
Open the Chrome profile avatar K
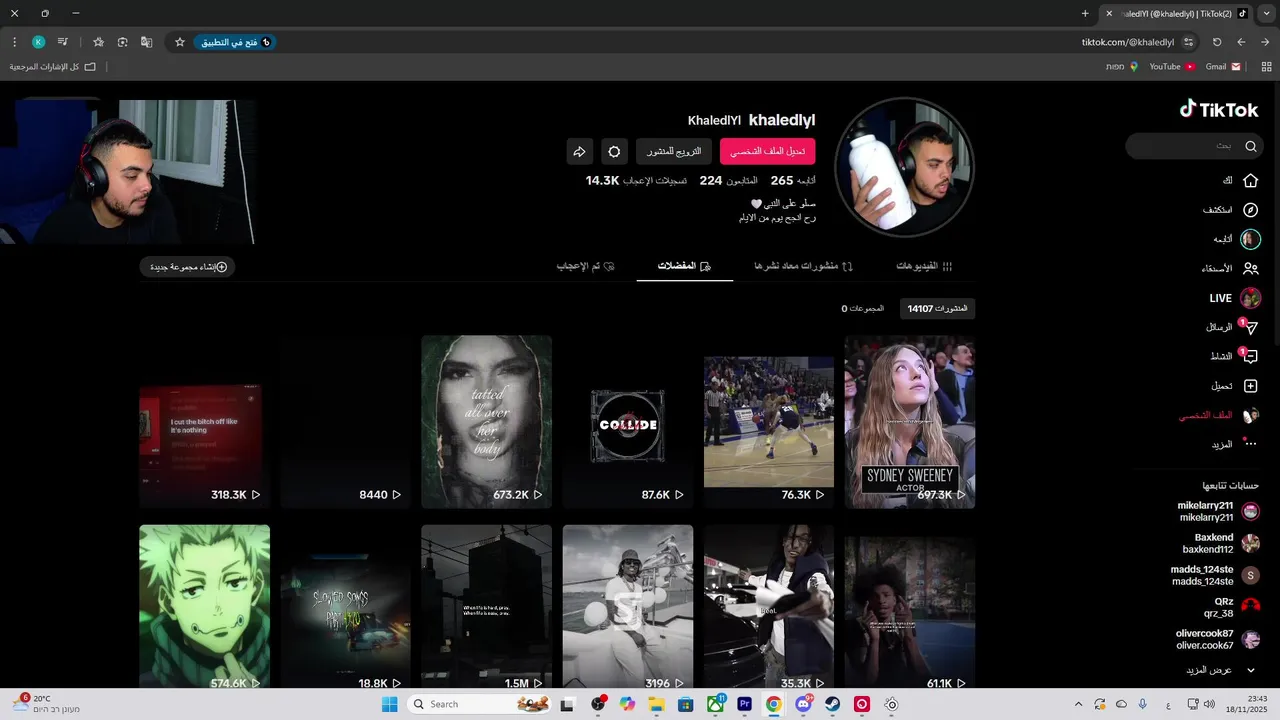point(38,42)
